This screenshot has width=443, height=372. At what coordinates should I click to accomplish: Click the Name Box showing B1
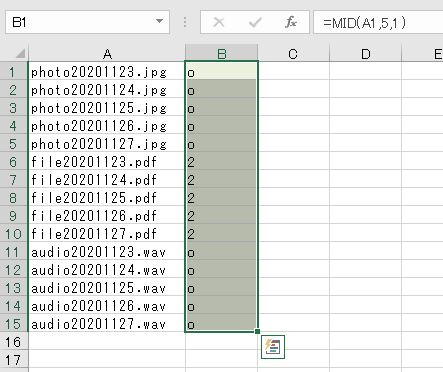pos(87,22)
